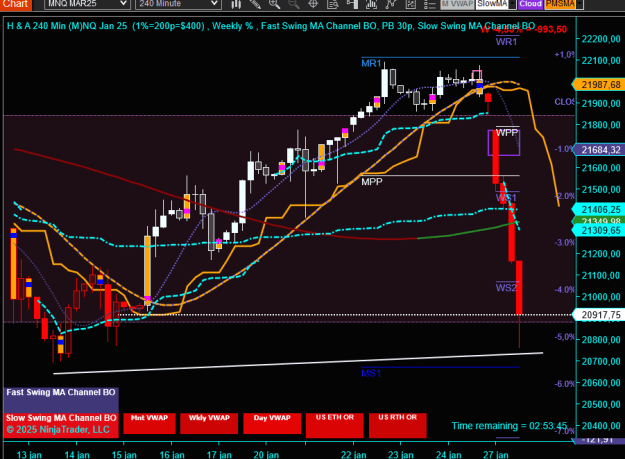Open the chart properties icon
Image resolution: width=625 pixels, height=459 pixels.
410,4
